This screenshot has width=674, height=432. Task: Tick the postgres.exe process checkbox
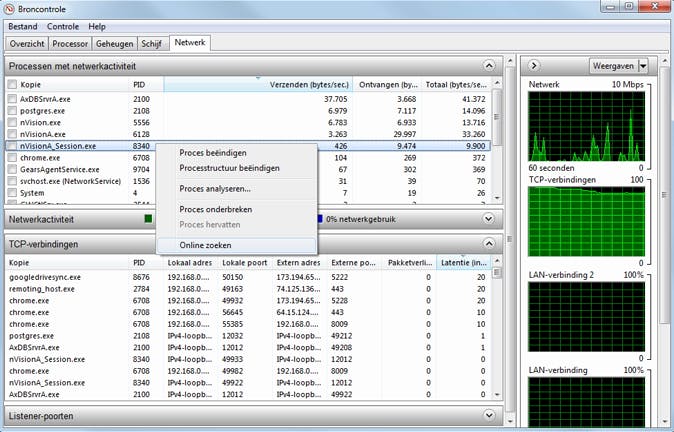click(x=11, y=110)
